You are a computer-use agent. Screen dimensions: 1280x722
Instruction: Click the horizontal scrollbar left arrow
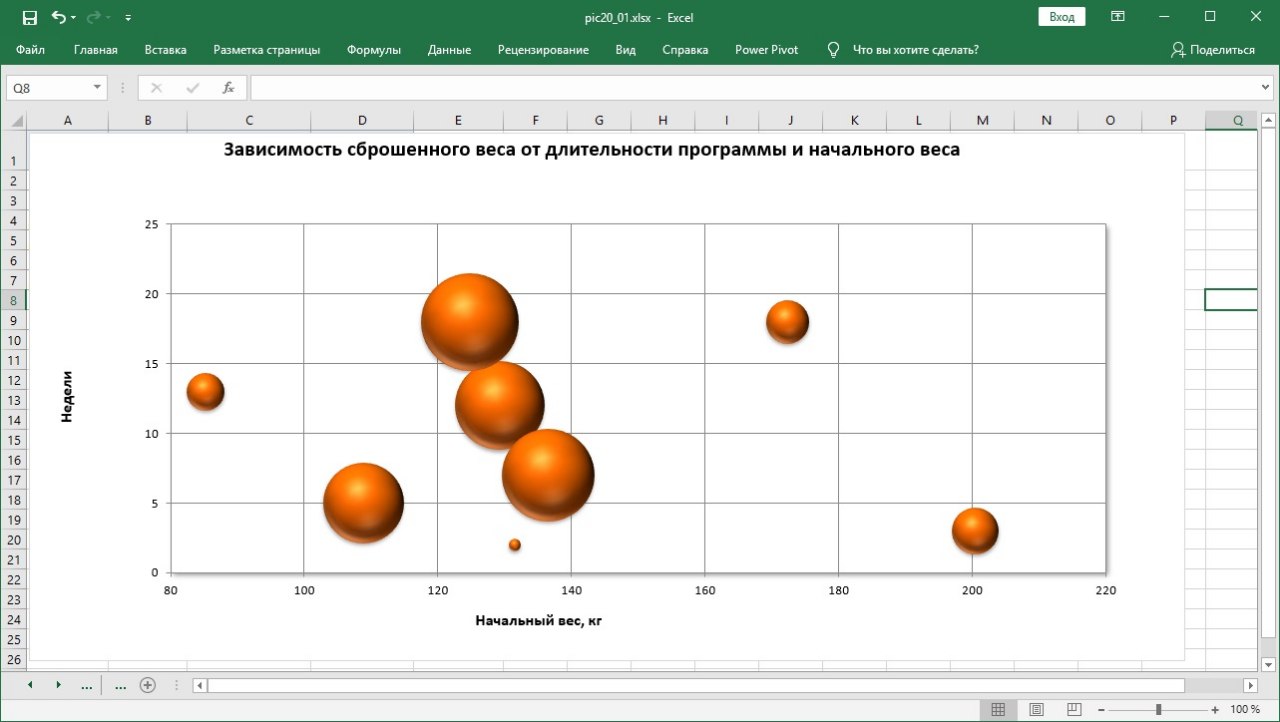point(200,685)
